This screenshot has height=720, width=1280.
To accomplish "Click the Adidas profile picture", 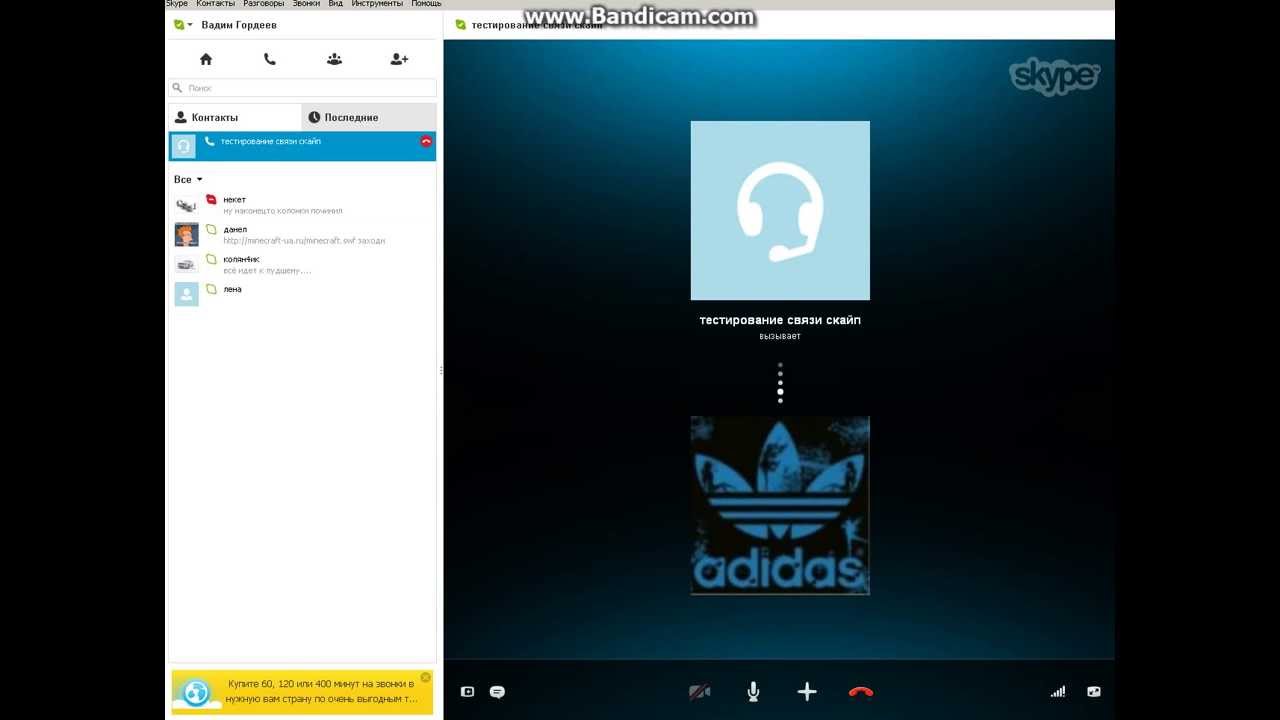I will (780, 506).
